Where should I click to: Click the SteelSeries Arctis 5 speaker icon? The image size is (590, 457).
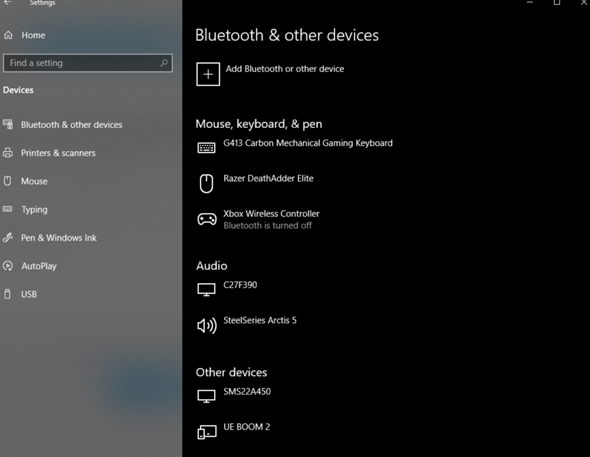click(x=207, y=325)
